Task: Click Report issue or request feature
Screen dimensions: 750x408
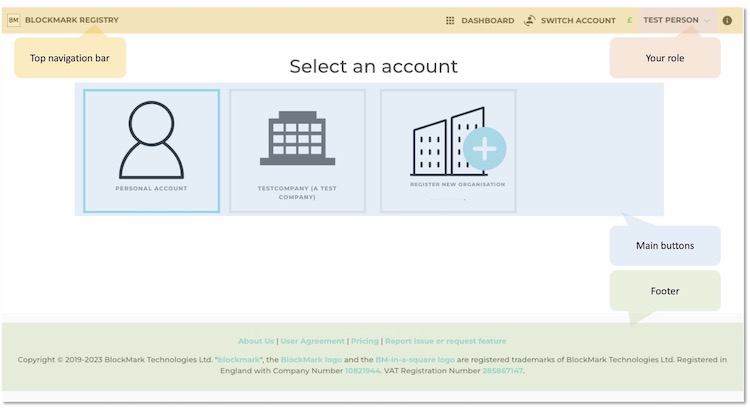Action: point(445,341)
